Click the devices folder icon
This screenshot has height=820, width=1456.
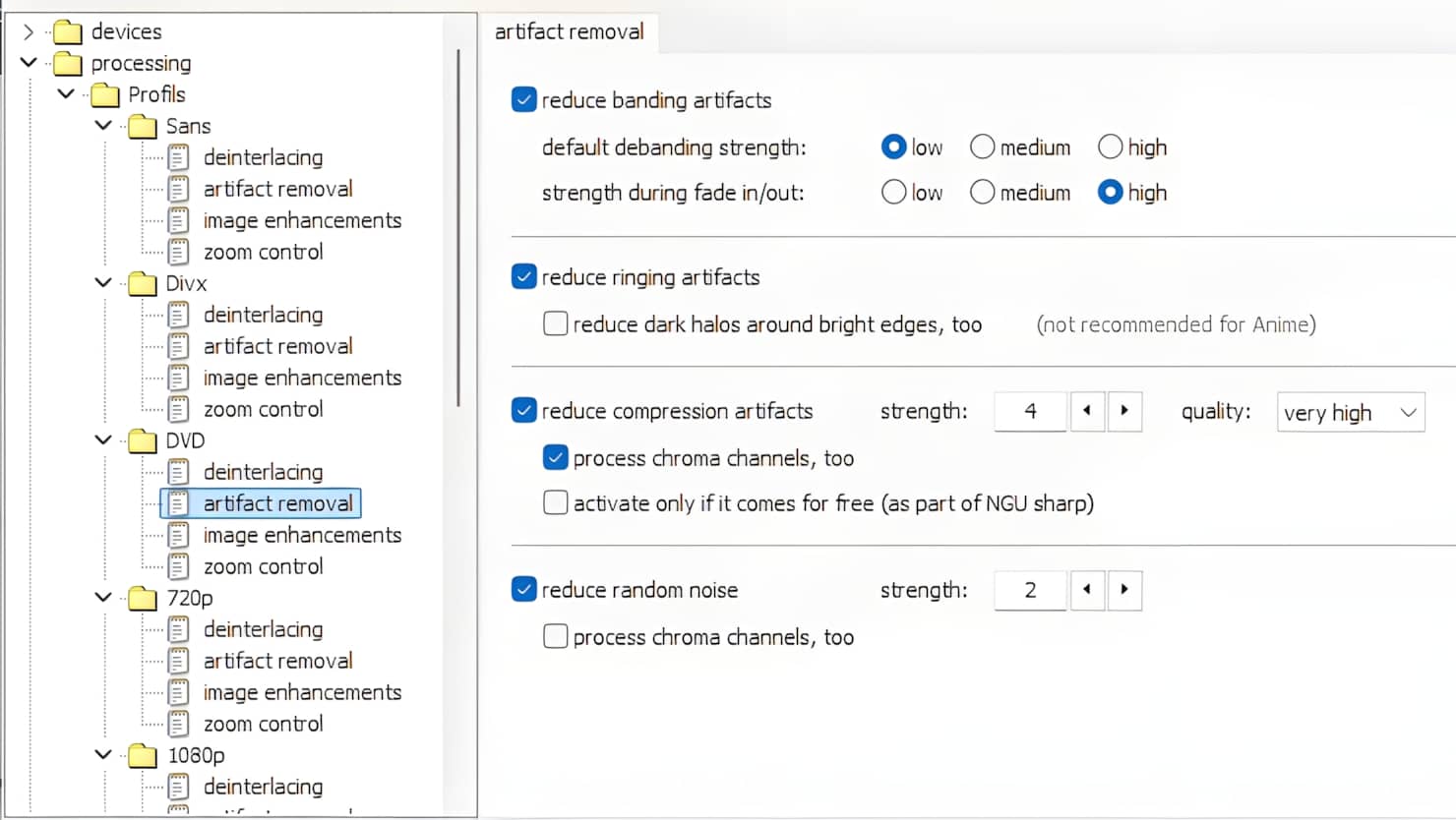click(x=68, y=32)
